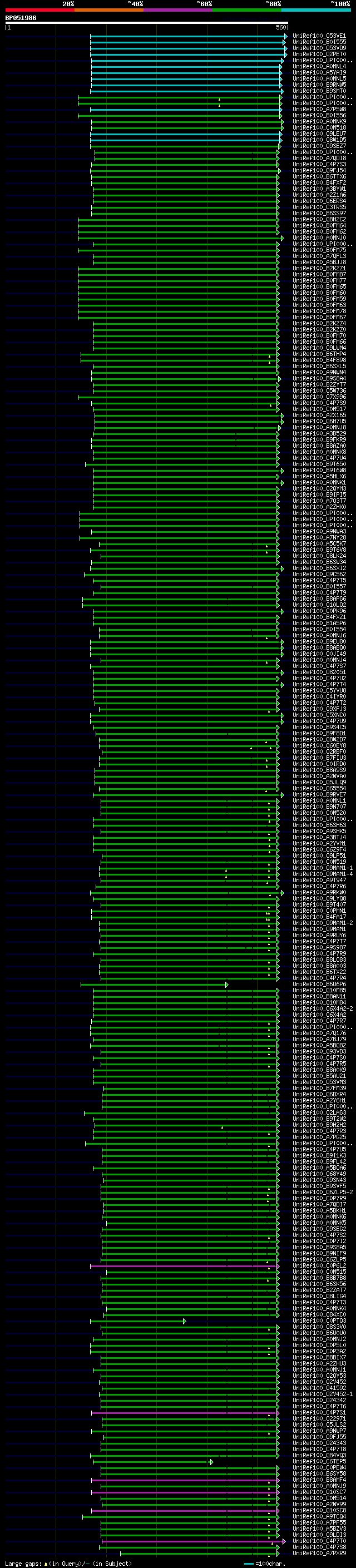Select label UniRef100_Q6ERS4
Viewport: 356px width, 1568px height.
319,201
